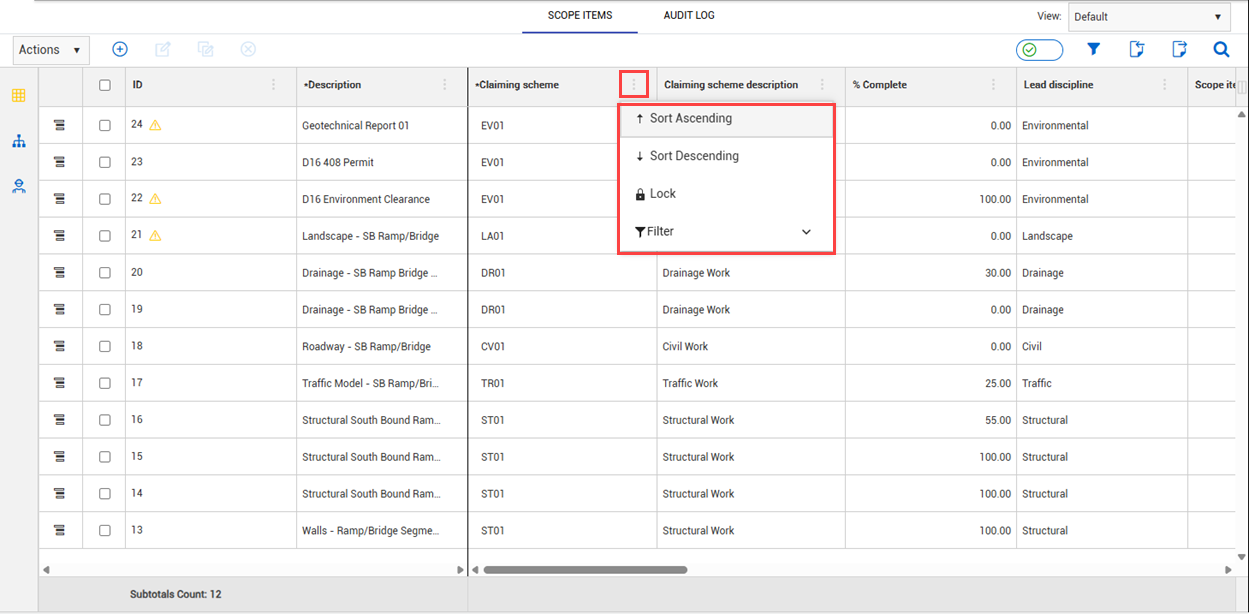The image size is (1249, 614).
Task: Check the checkbox for row ID 14
Action: click(x=105, y=493)
